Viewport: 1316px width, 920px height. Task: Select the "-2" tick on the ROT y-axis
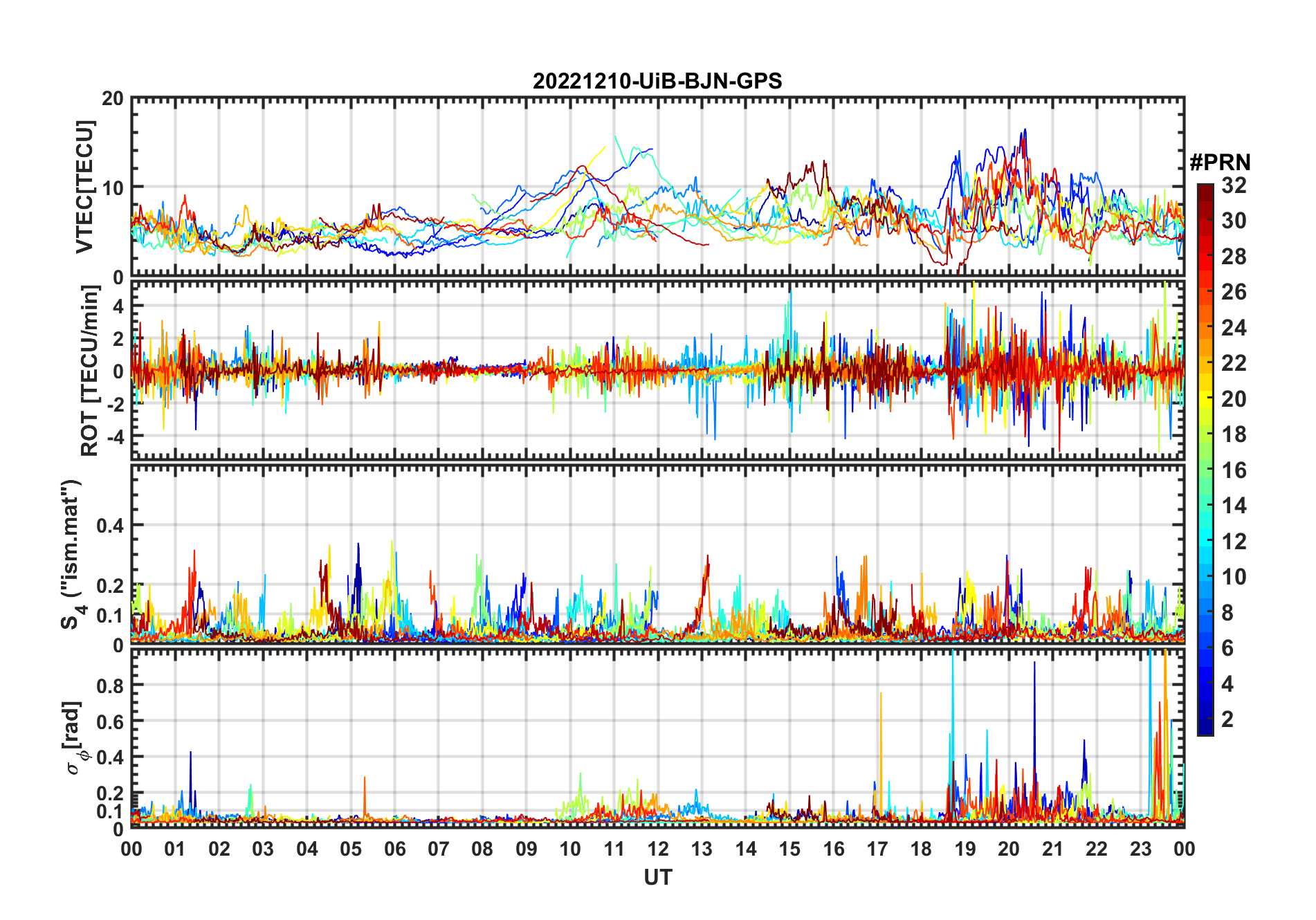tap(115, 404)
